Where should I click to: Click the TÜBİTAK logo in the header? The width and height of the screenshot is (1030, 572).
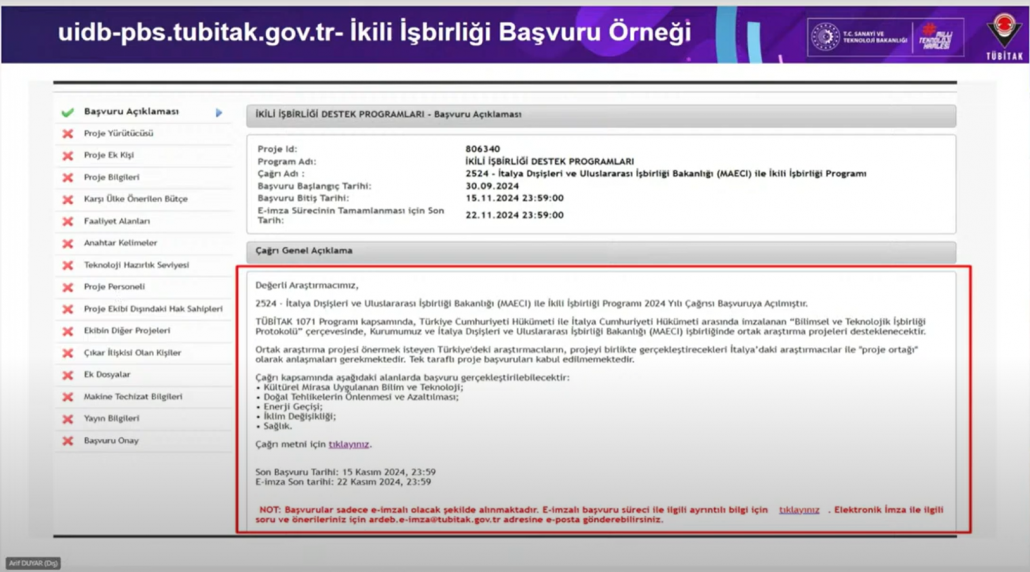pos(1003,34)
